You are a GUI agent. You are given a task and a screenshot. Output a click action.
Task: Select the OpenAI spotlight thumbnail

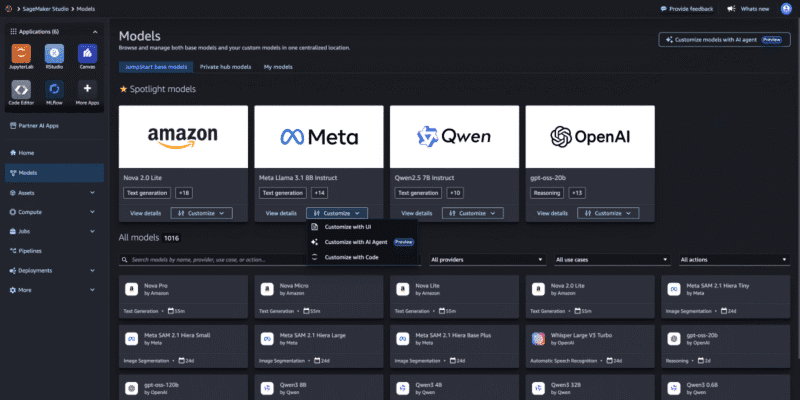pyautogui.click(x=590, y=137)
